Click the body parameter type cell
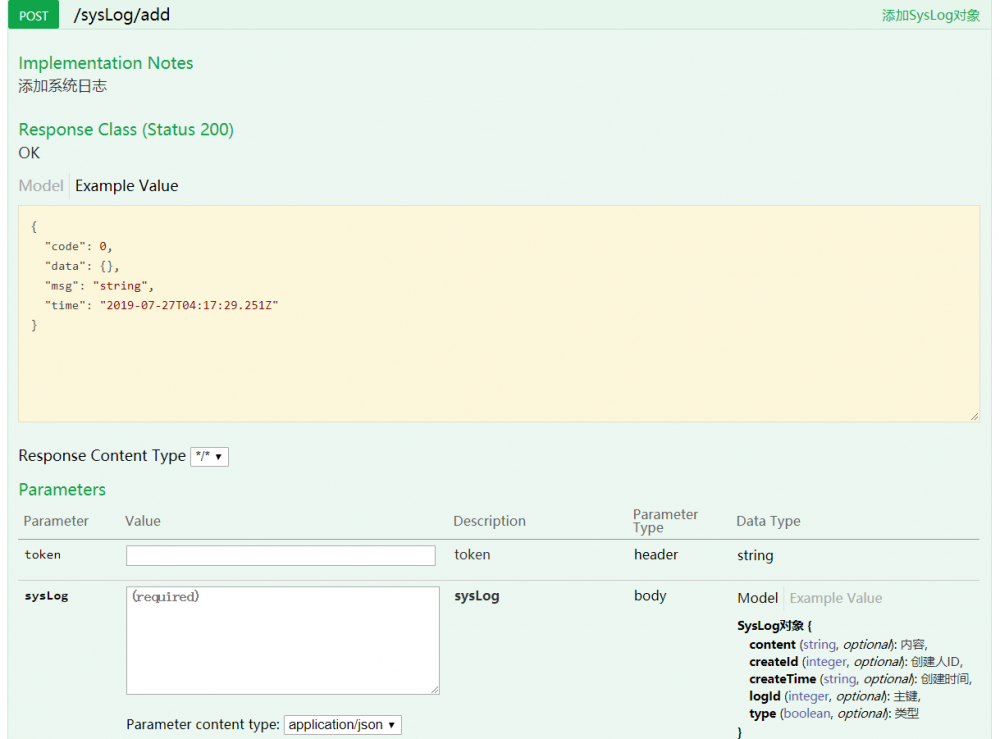The height and width of the screenshot is (739, 1000). (650, 596)
